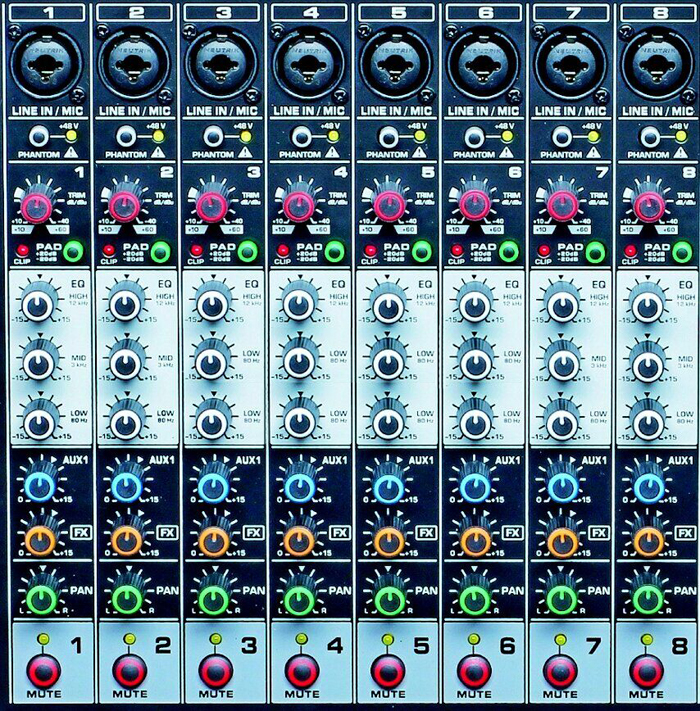700x711 pixels.
Task: Click the channel 8 MUTE button
Action: [645, 669]
